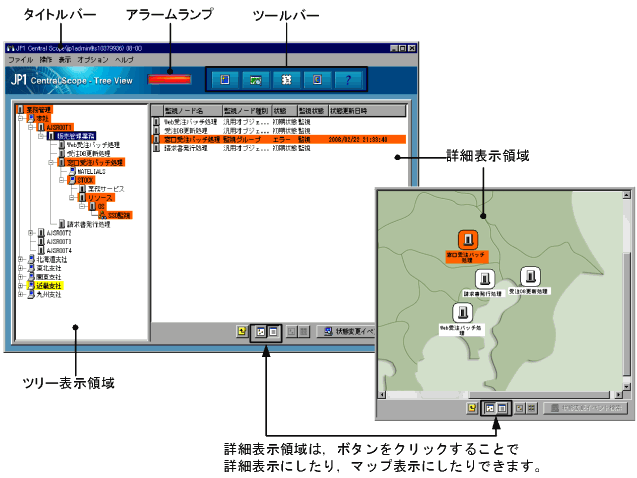Select the 受注DB更新処理 row in the list
637x478 pixels.
279,131
